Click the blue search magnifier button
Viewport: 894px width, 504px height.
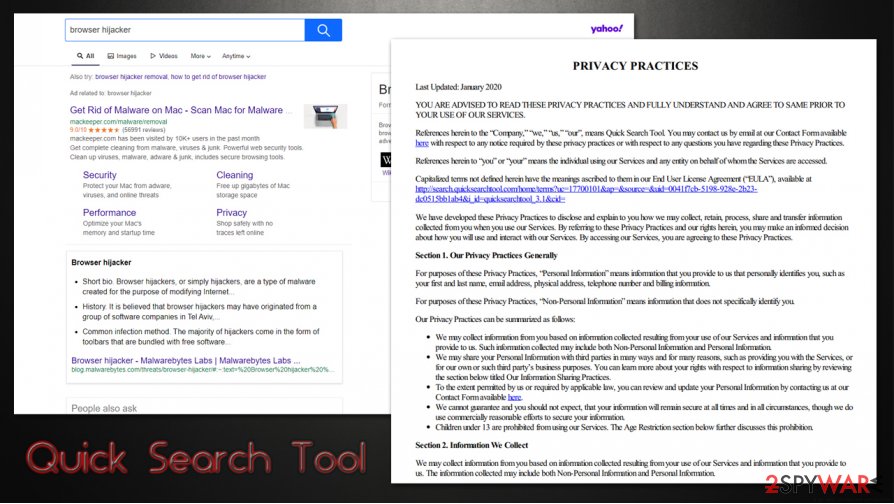point(323,30)
